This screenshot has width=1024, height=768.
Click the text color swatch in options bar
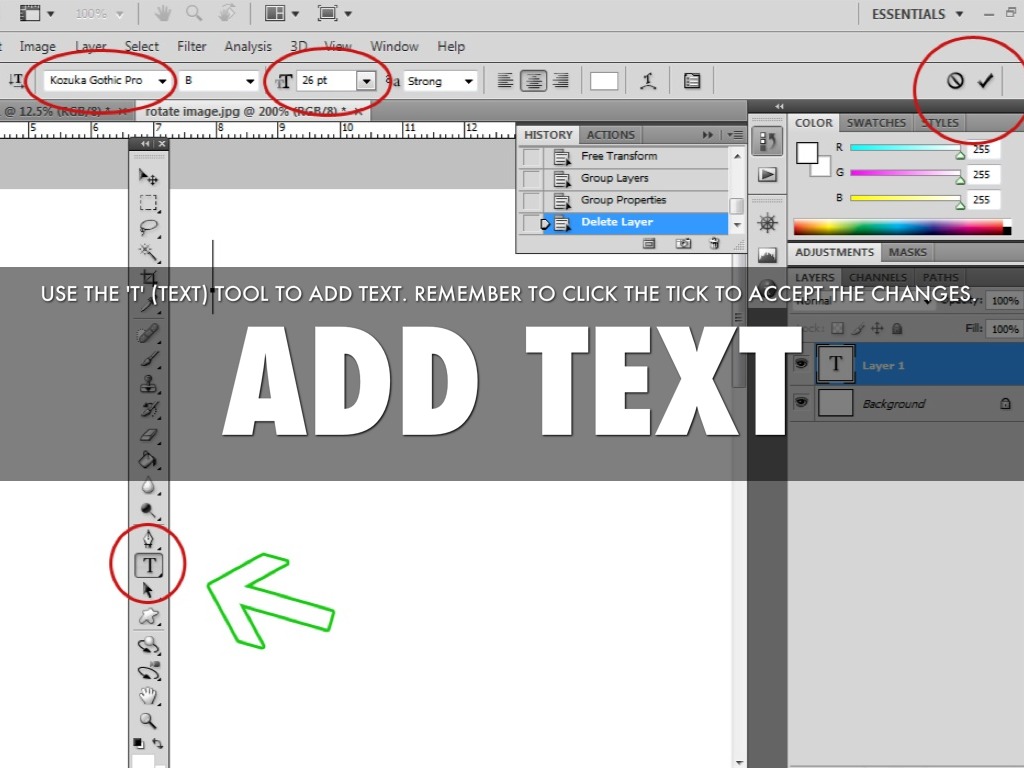[x=604, y=81]
